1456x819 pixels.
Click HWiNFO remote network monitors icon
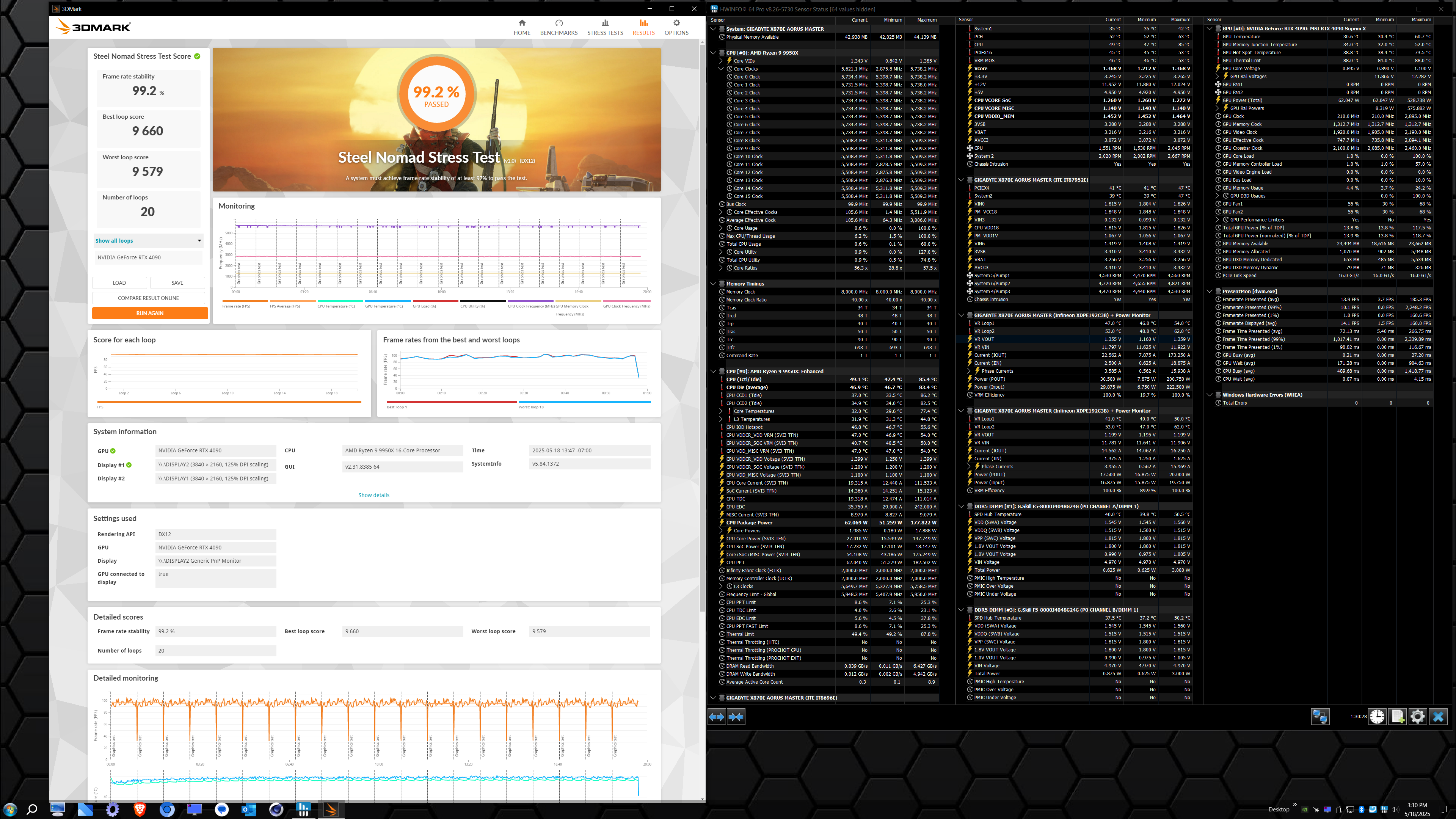point(1320,717)
